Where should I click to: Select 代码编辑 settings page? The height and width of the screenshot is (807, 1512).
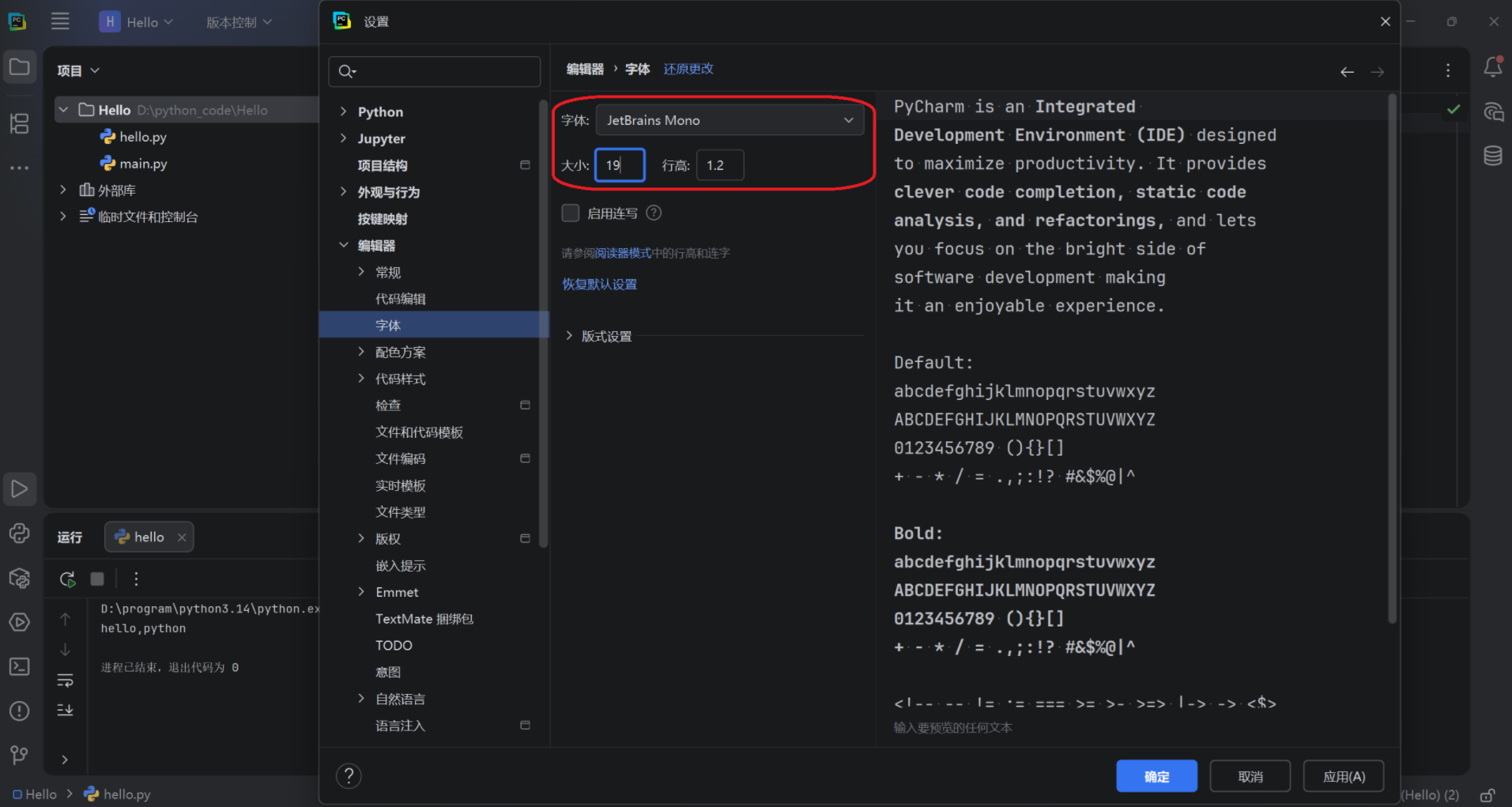coord(400,299)
